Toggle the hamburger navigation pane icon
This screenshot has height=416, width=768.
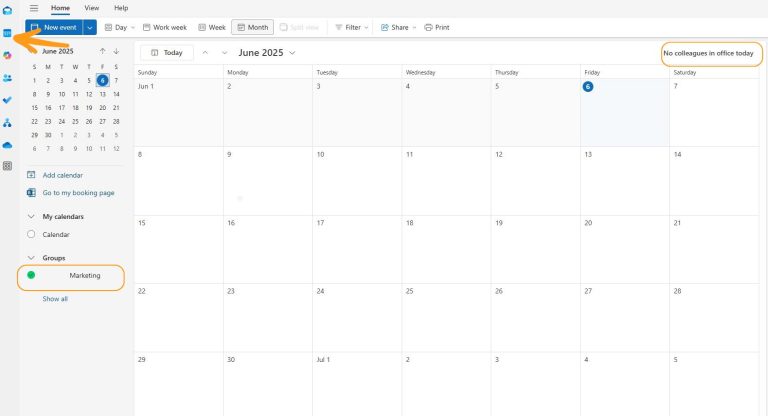pyautogui.click(x=34, y=8)
